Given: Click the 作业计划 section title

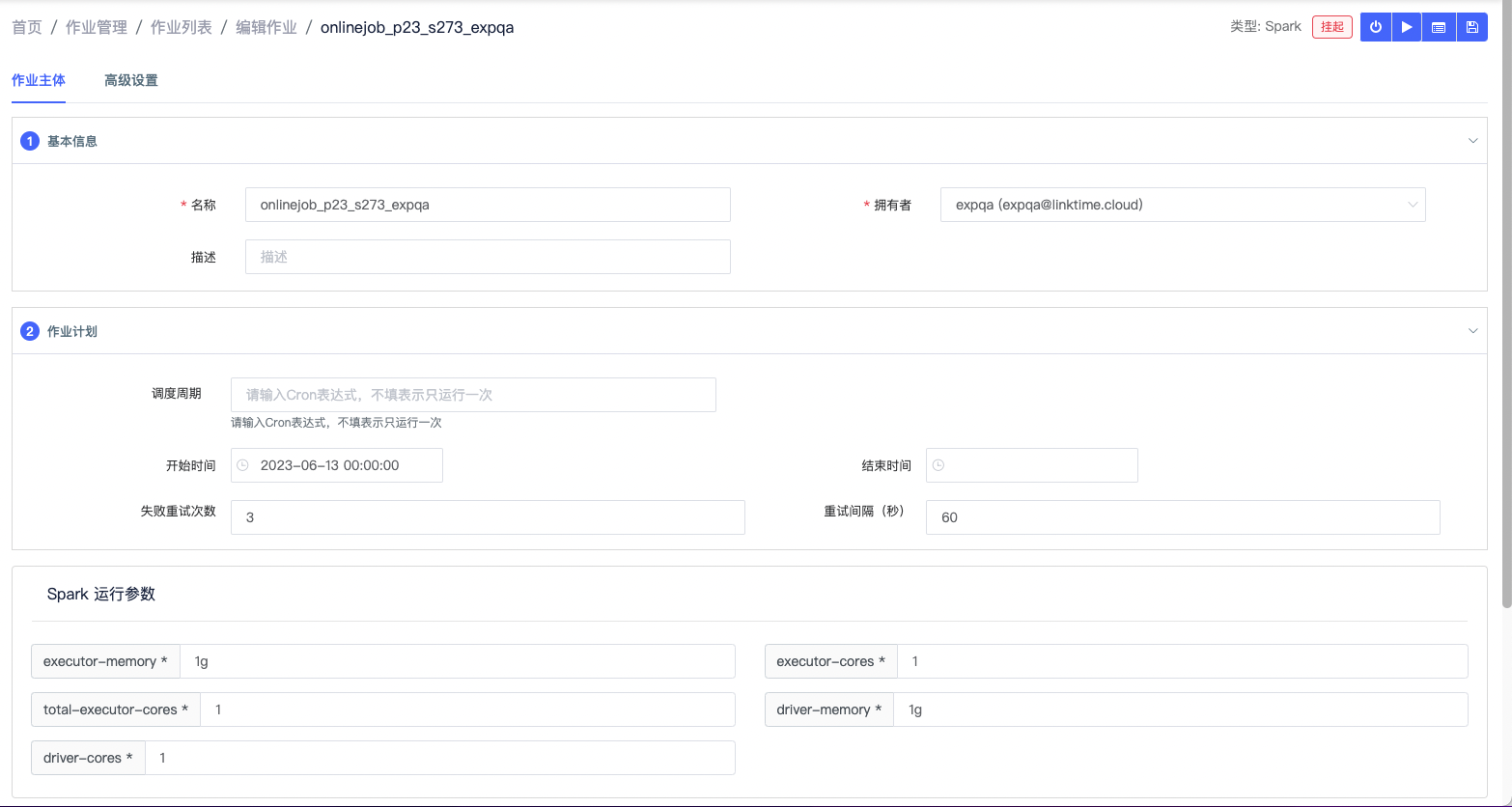Looking at the screenshot, I should (x=72, y=331).
